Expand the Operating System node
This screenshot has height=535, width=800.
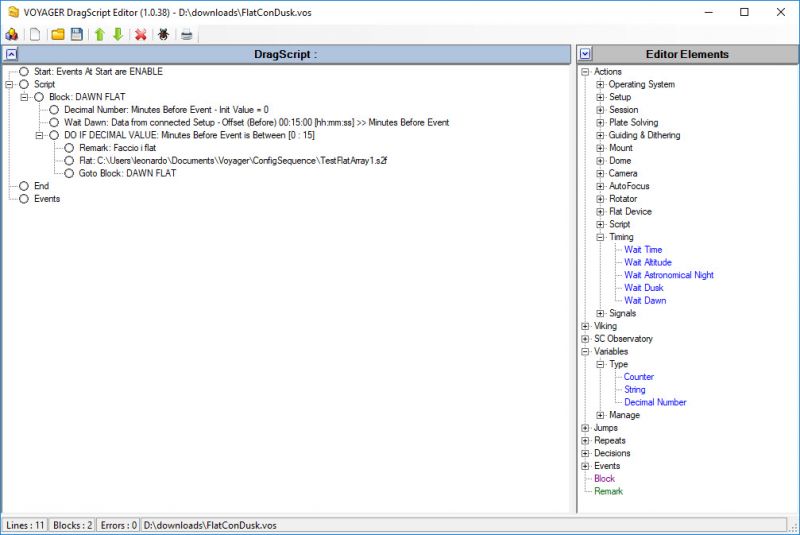tap(601, 85)
